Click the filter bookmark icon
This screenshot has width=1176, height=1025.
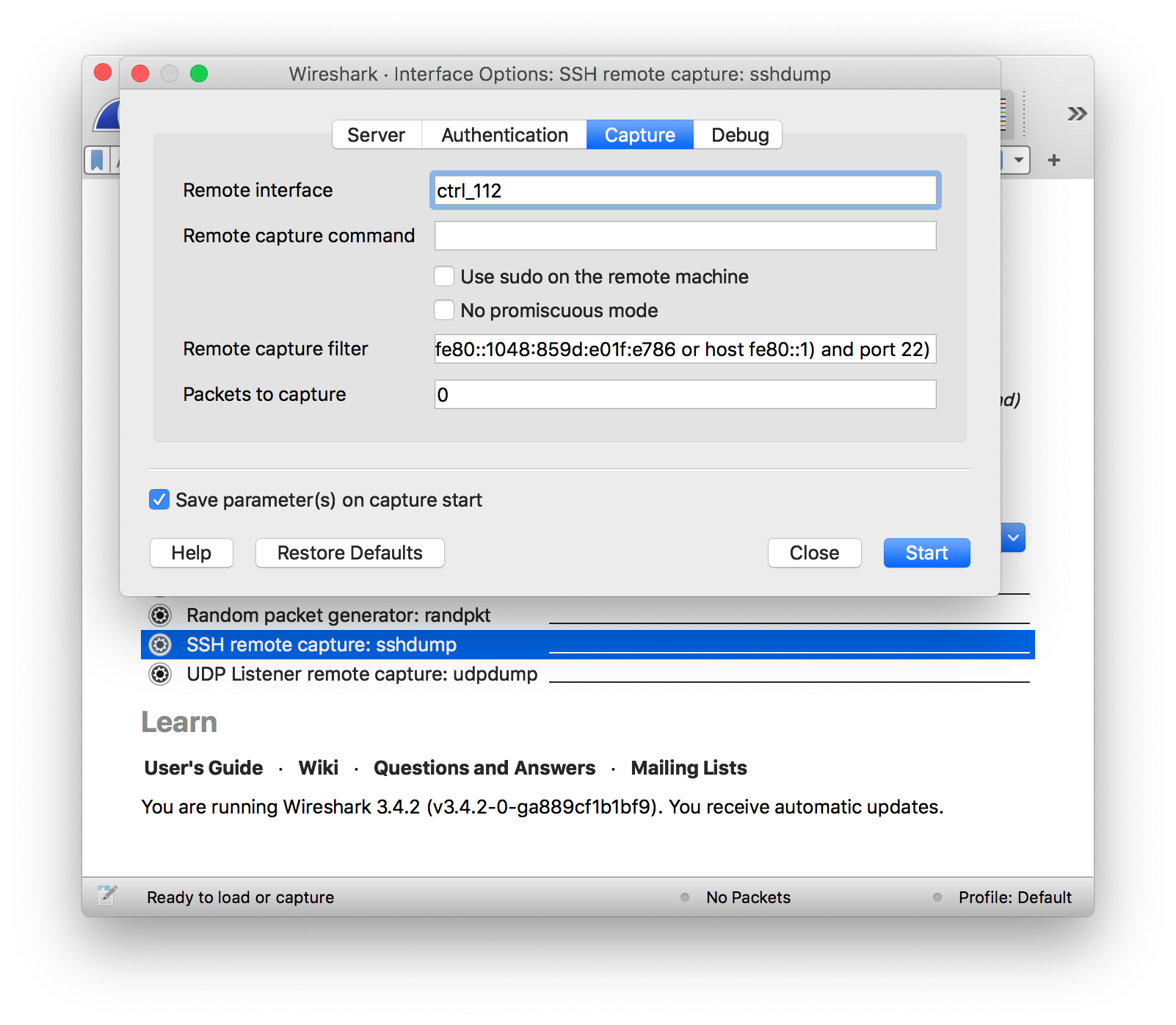[x=97, y=160]
